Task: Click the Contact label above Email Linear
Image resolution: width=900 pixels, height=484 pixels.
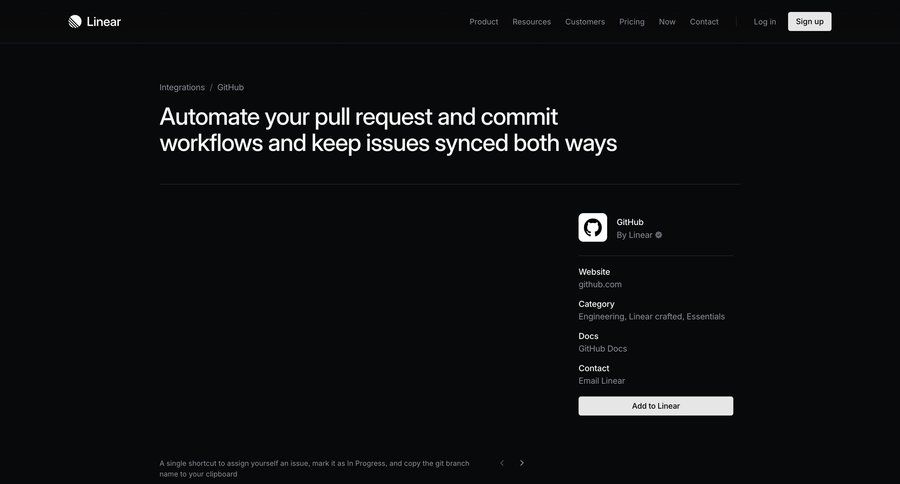Action: coord(593,368)
